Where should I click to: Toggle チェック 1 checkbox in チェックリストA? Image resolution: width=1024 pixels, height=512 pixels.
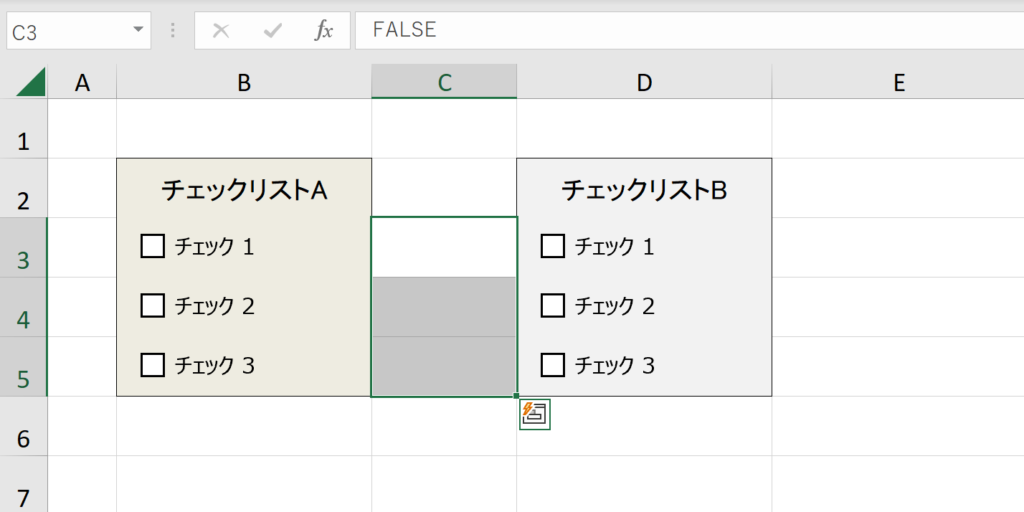pyautogui.click(x=152, y=246)
